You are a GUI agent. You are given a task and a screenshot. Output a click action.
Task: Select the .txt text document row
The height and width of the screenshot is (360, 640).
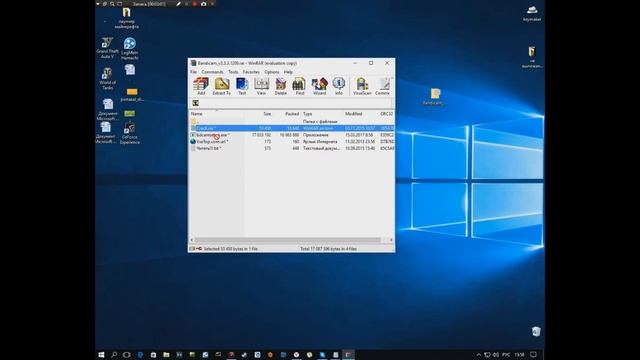(292, 148)
